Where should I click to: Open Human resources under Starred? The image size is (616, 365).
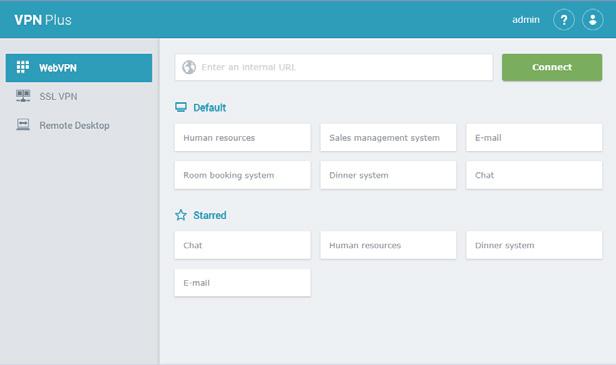pyautogui.click(x=388, y=245)
